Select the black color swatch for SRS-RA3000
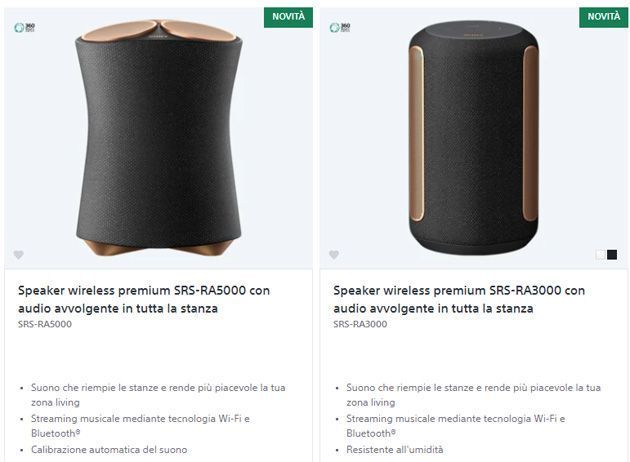Viewport: 630px width, 462px height. (612, 255)
